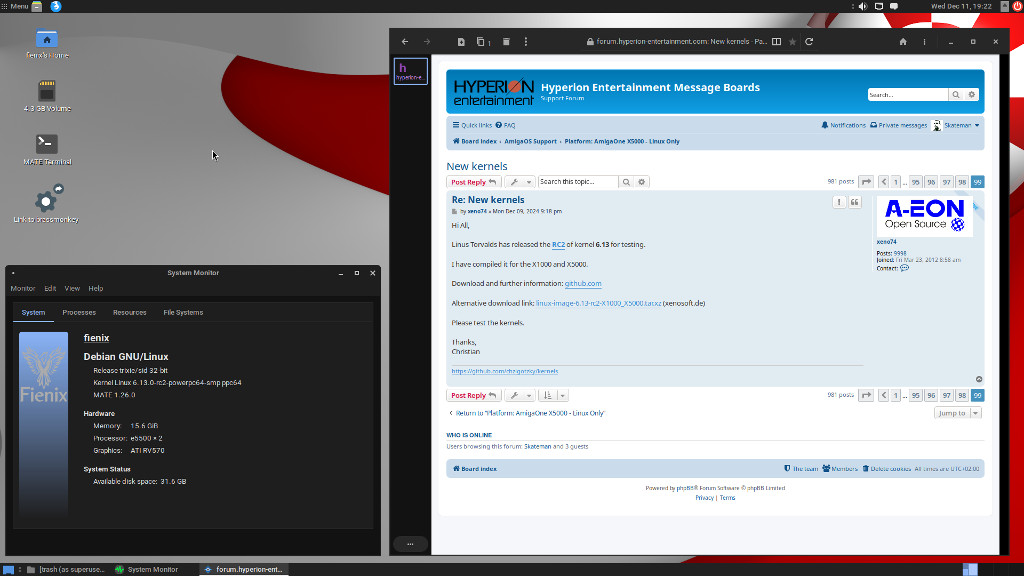
Task: Go to page 98 in top pagination
Action: point(962,182)
